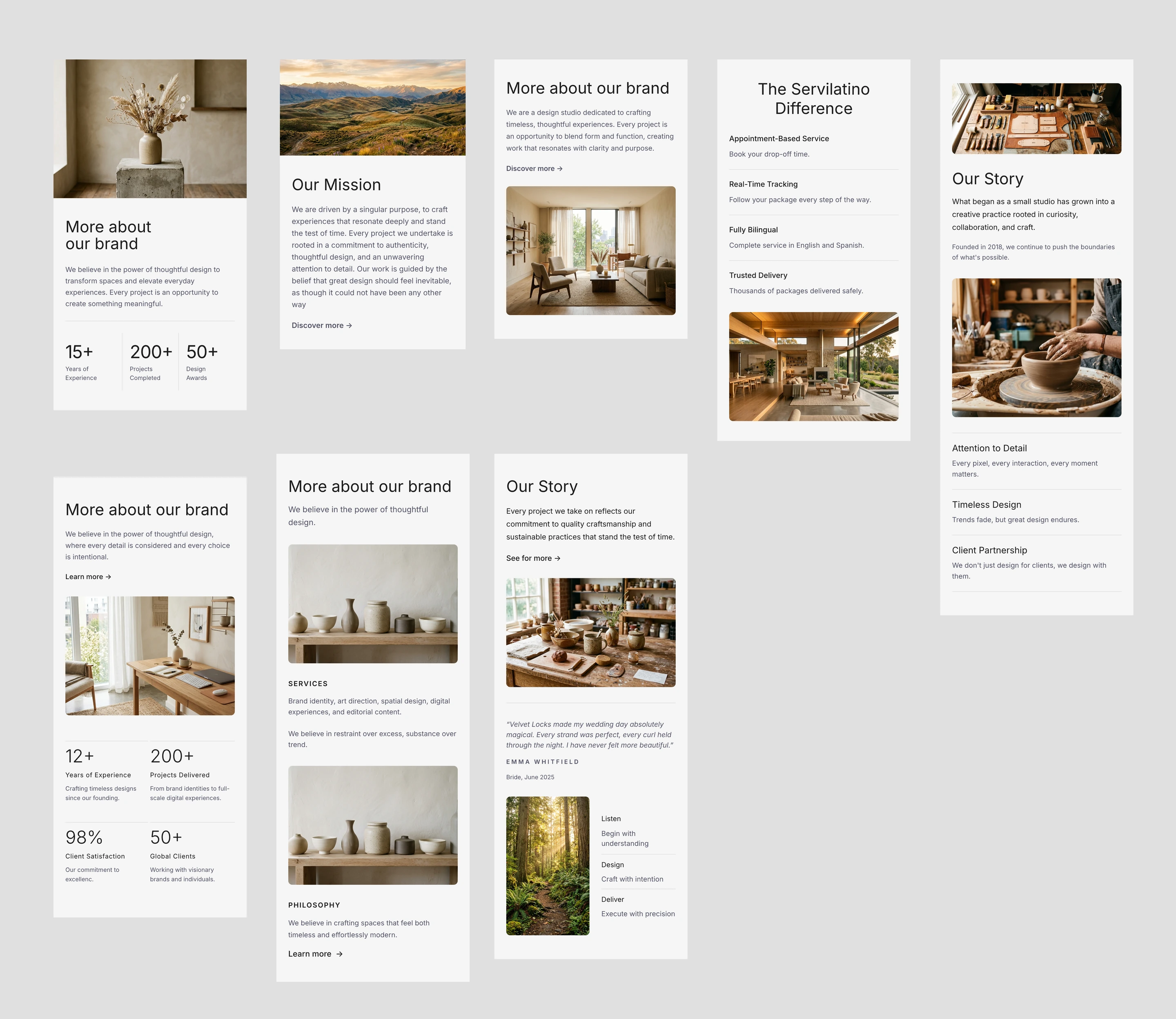Click Attention to Detail heading
Viewport: 1176px width, 1019px height.
point(989,448)
